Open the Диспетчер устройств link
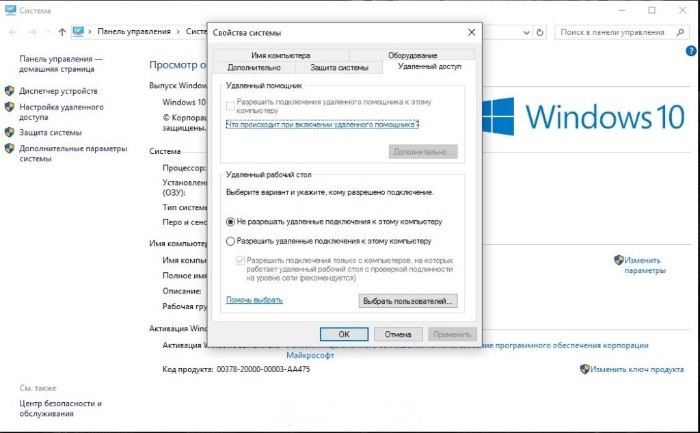 point(58,91)
